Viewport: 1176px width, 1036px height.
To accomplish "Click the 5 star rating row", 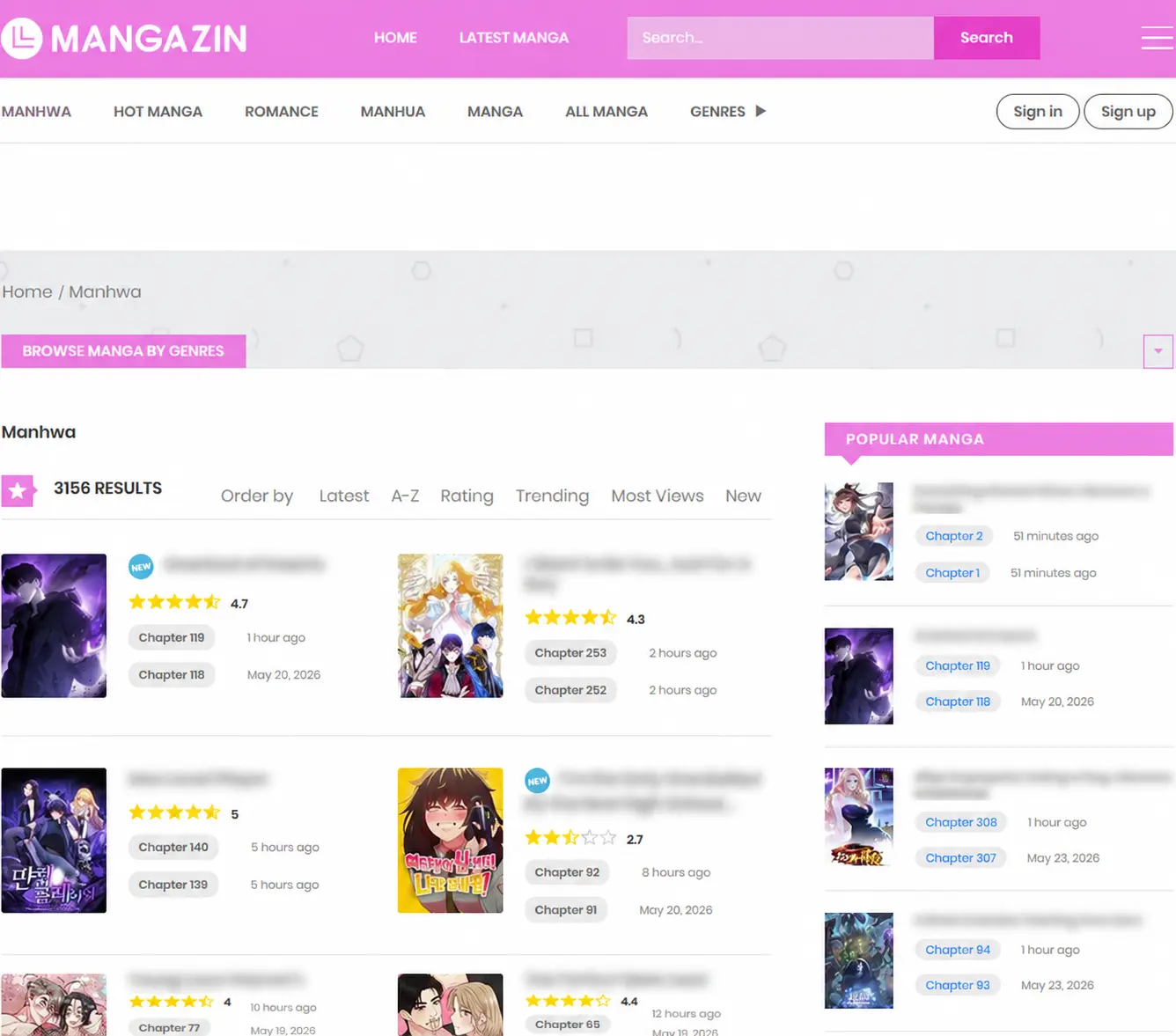I will tap(174, 812).
